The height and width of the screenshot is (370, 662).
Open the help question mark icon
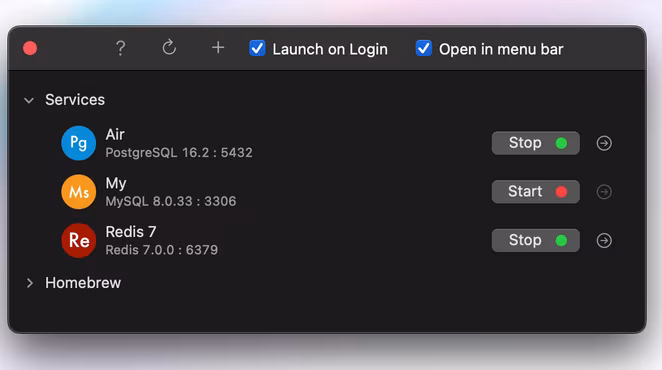[x=120, y=48]
